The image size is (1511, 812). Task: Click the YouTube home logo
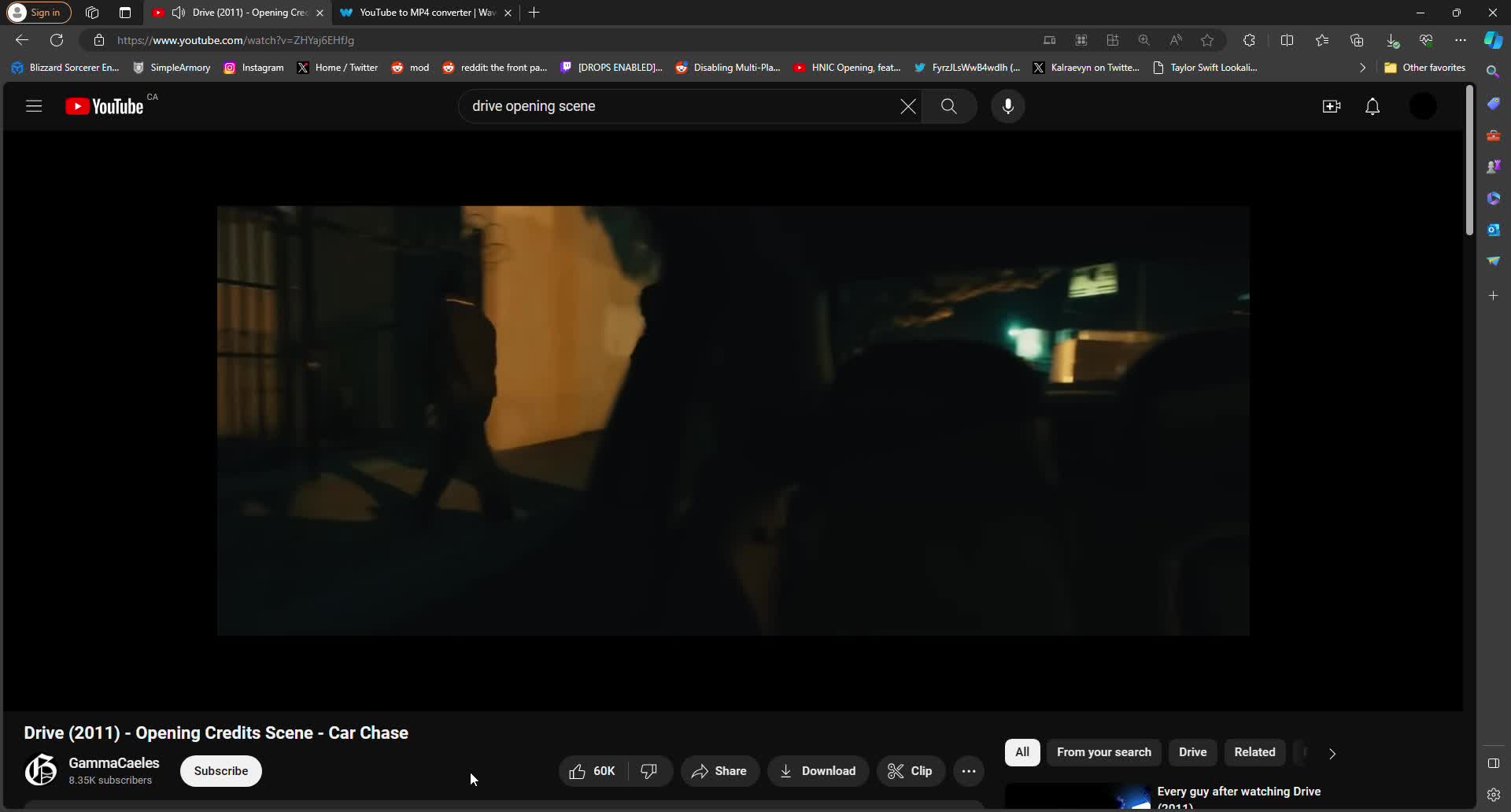click(105, 106)
